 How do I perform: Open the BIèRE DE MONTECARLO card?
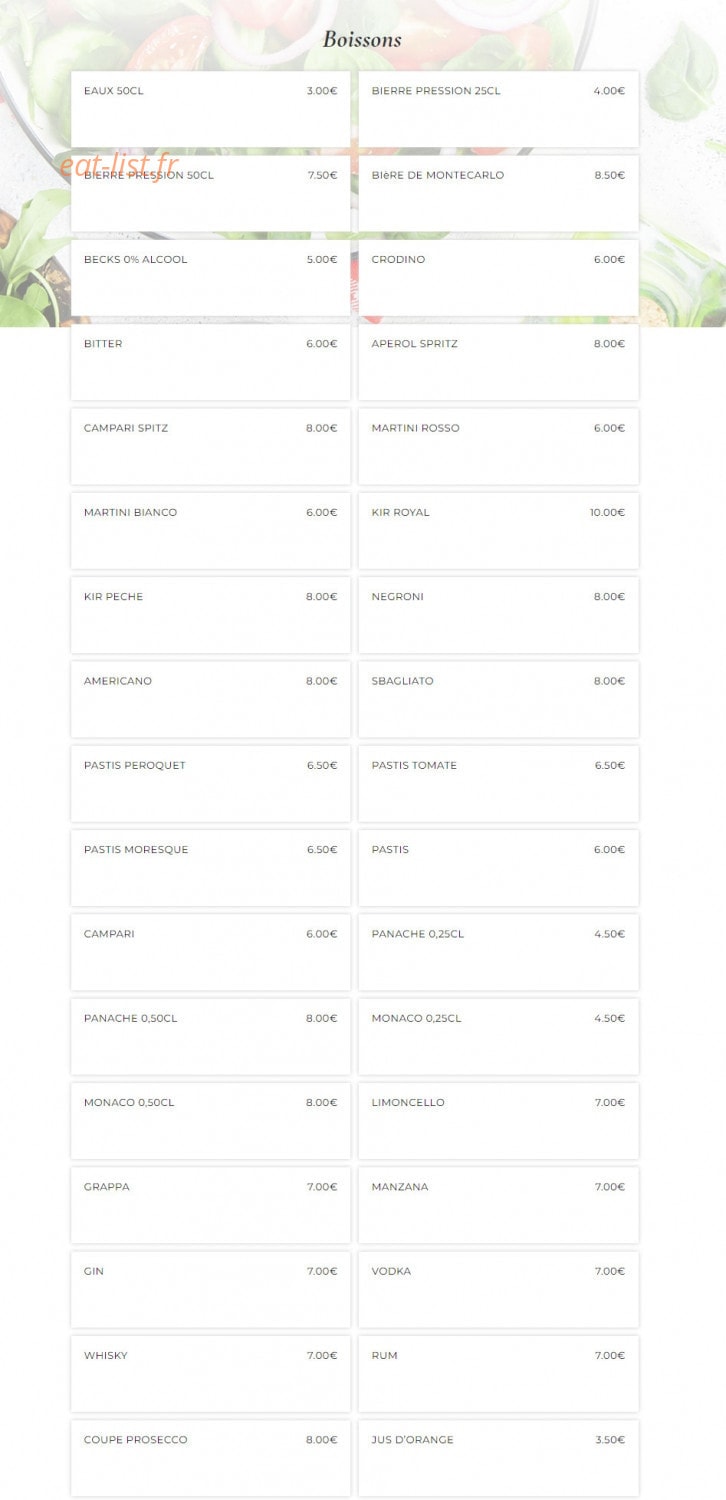pos(498,193)
